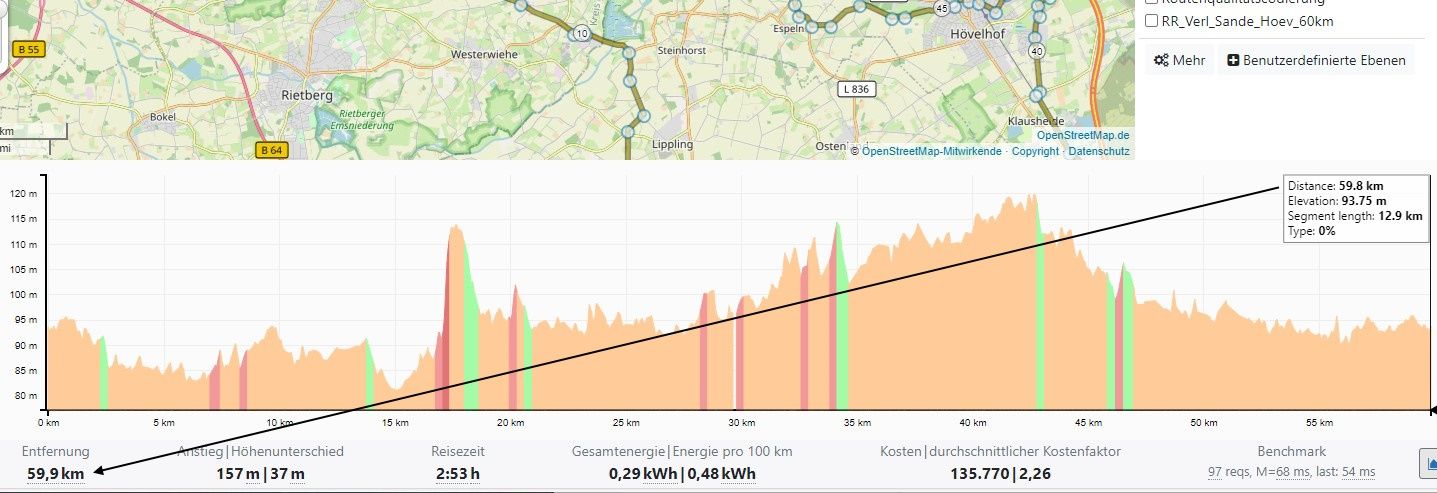Open the Mehr layers button

(x=1179, y=60)
